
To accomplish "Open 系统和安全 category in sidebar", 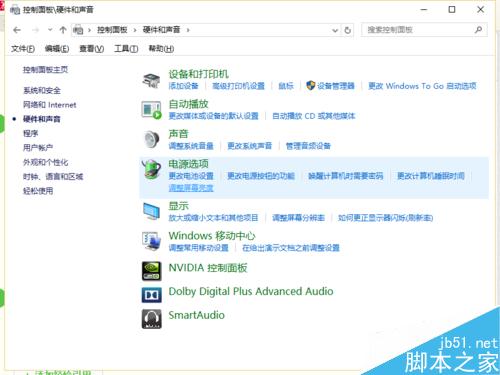I will pos(42,90).
